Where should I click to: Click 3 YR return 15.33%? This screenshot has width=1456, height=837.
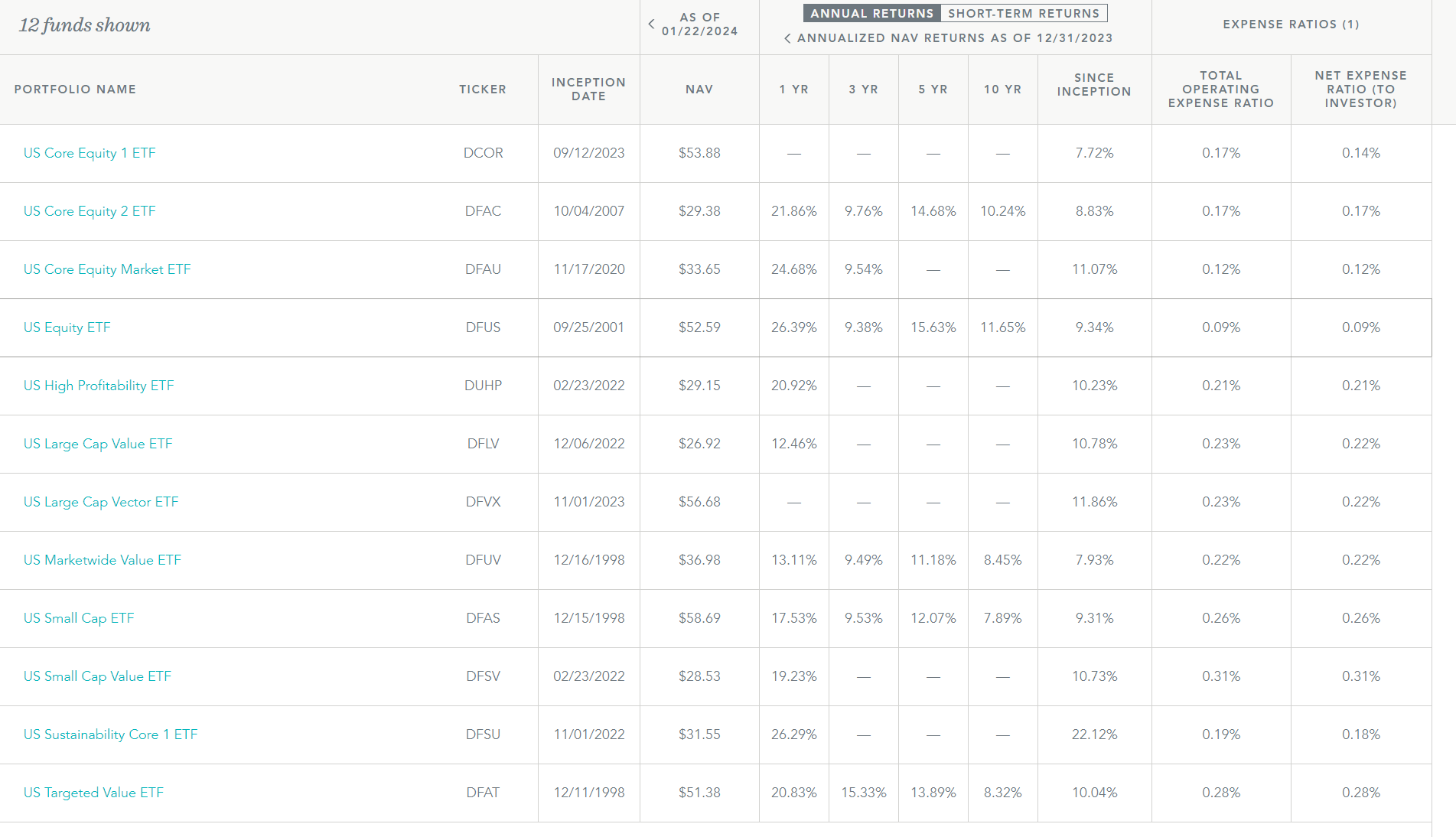pyautogui.click(x=864, y=793)
